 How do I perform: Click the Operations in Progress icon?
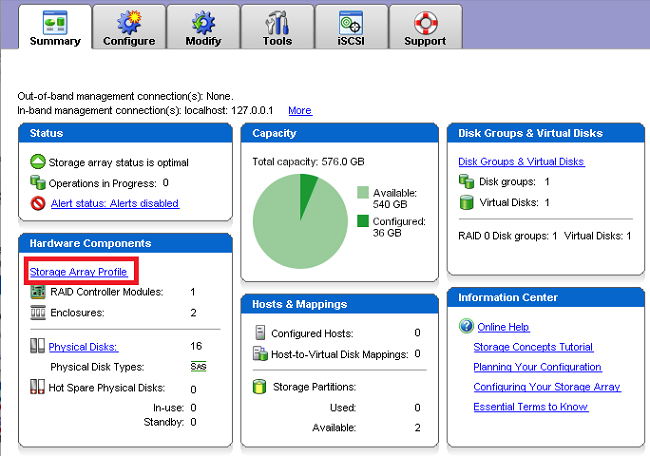pyautogui.click(x=37, y=183)
